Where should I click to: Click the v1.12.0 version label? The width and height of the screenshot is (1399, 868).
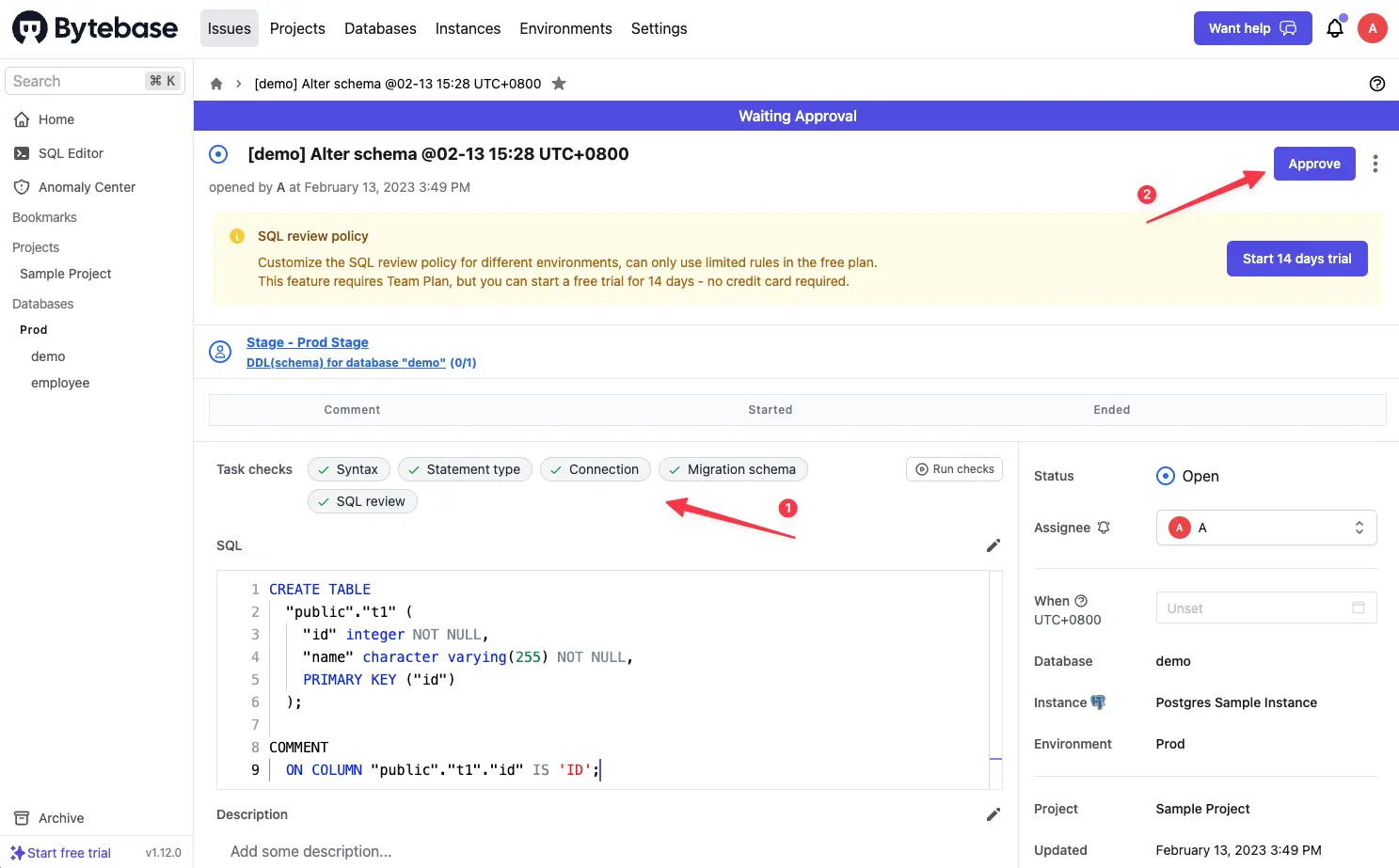164,853
